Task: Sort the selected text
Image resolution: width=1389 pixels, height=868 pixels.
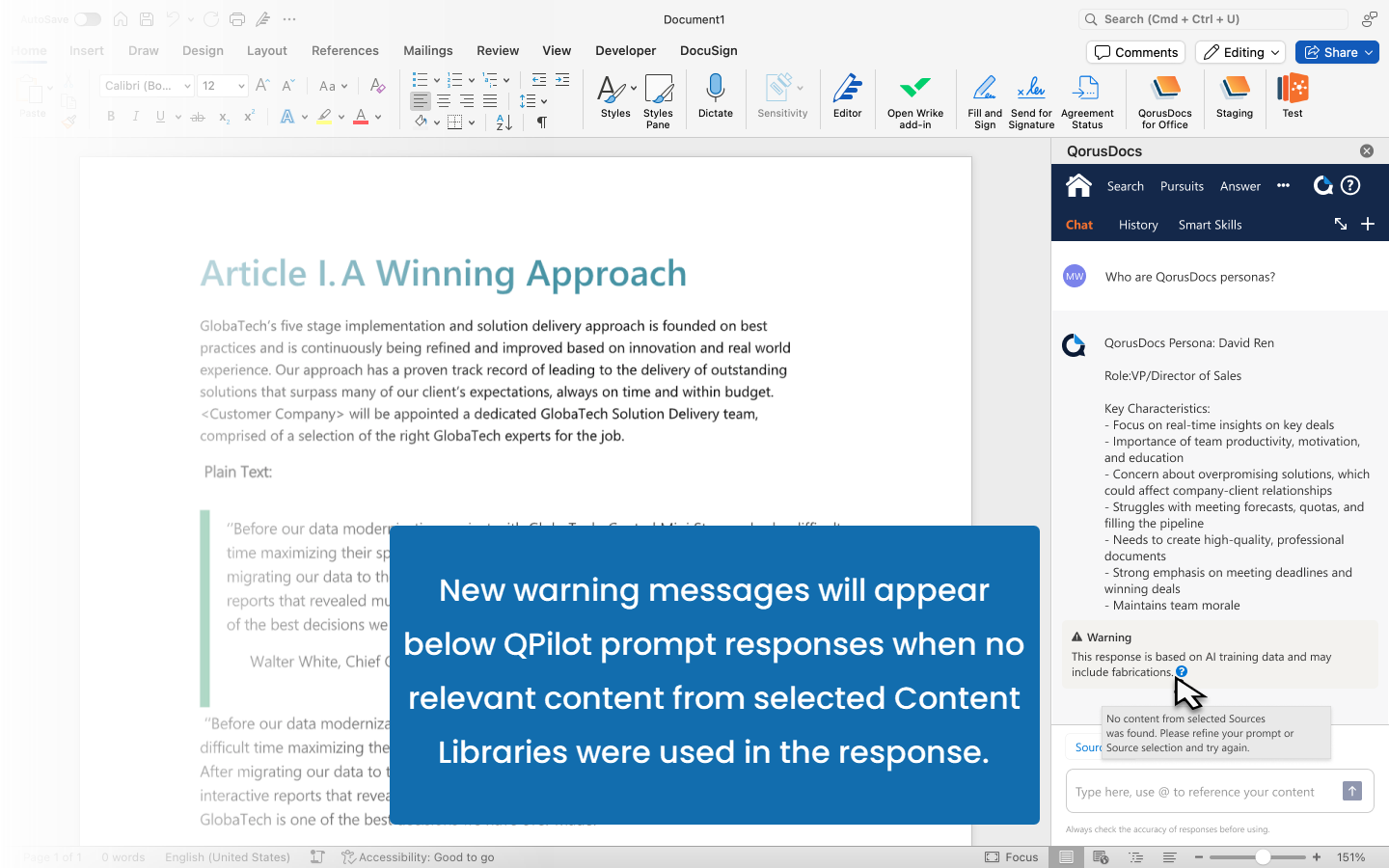Action: (504, 122)
